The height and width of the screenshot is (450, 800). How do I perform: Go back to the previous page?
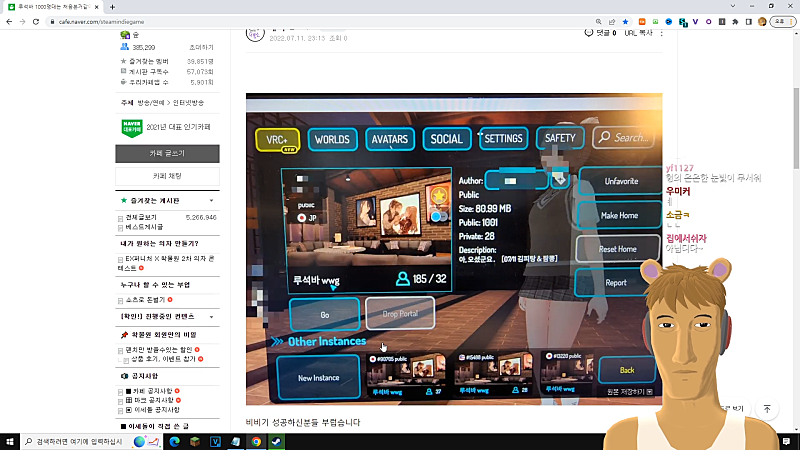(9, 22)
